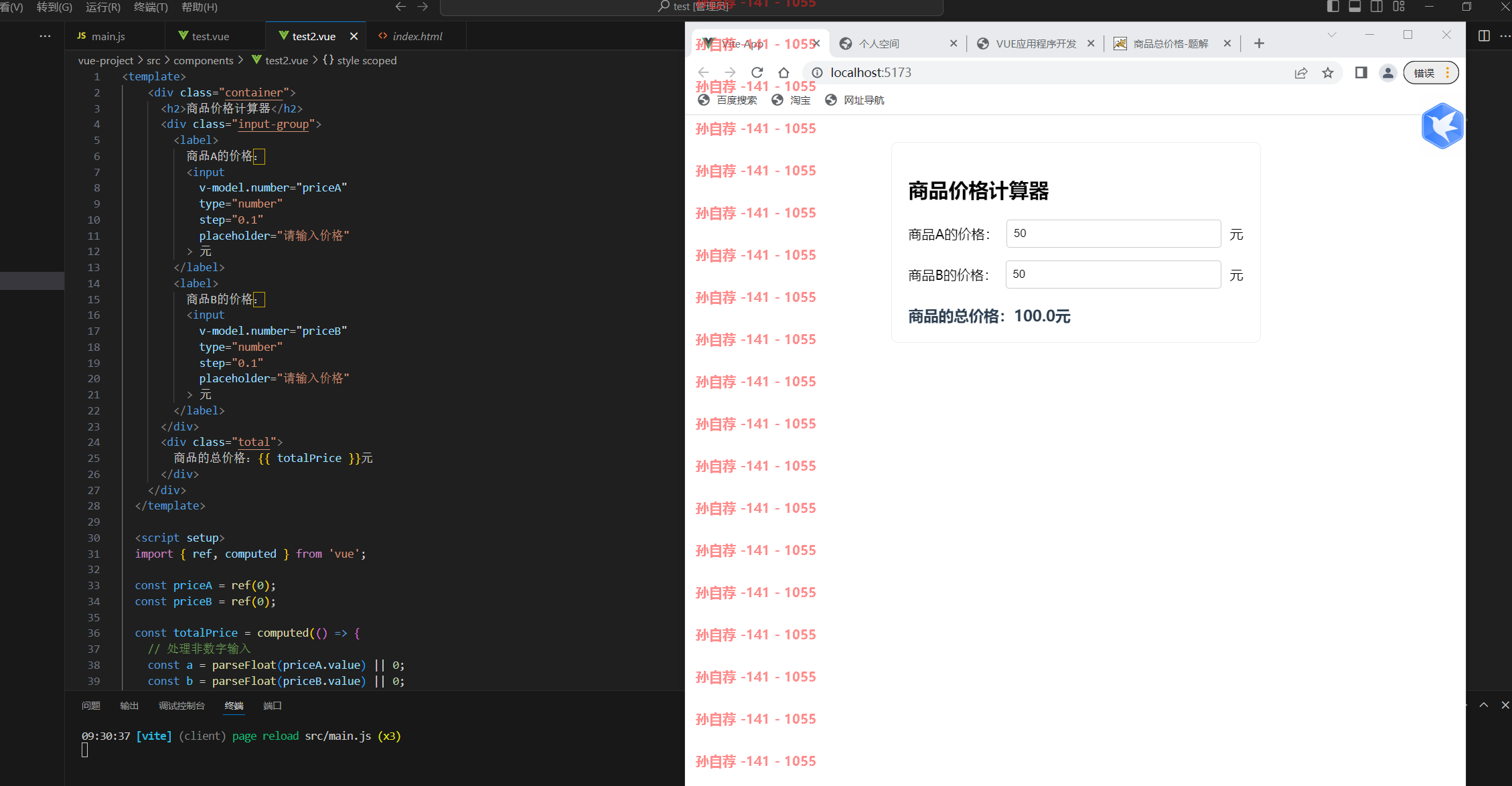Click the browser back arrow
Image resolution: width=1512 pixels, height=786 pixels.
tap(703, 72)
